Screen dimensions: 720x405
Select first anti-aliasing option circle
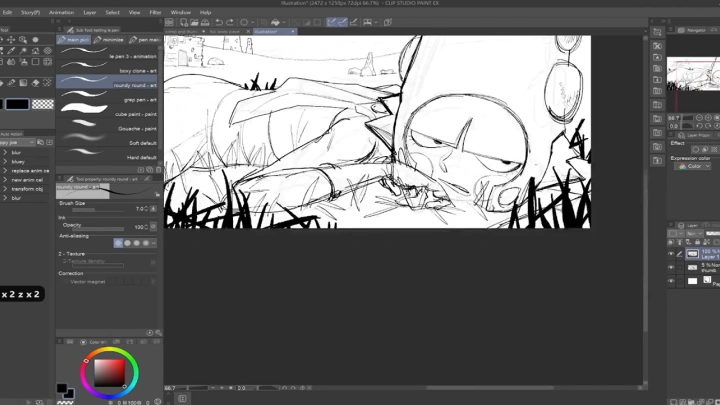click(118, 243)
